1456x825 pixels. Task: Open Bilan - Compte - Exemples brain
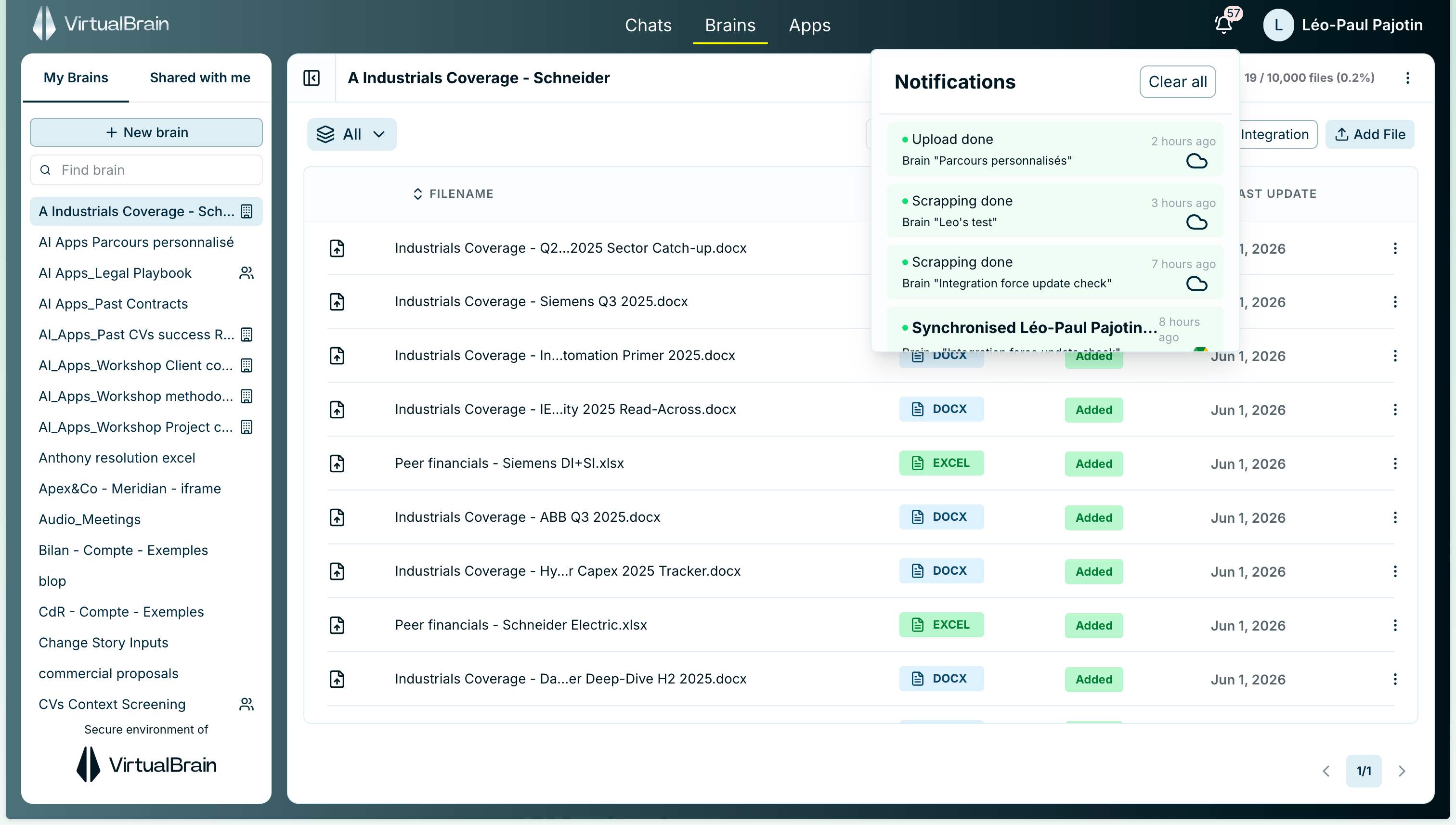[146, 551]
